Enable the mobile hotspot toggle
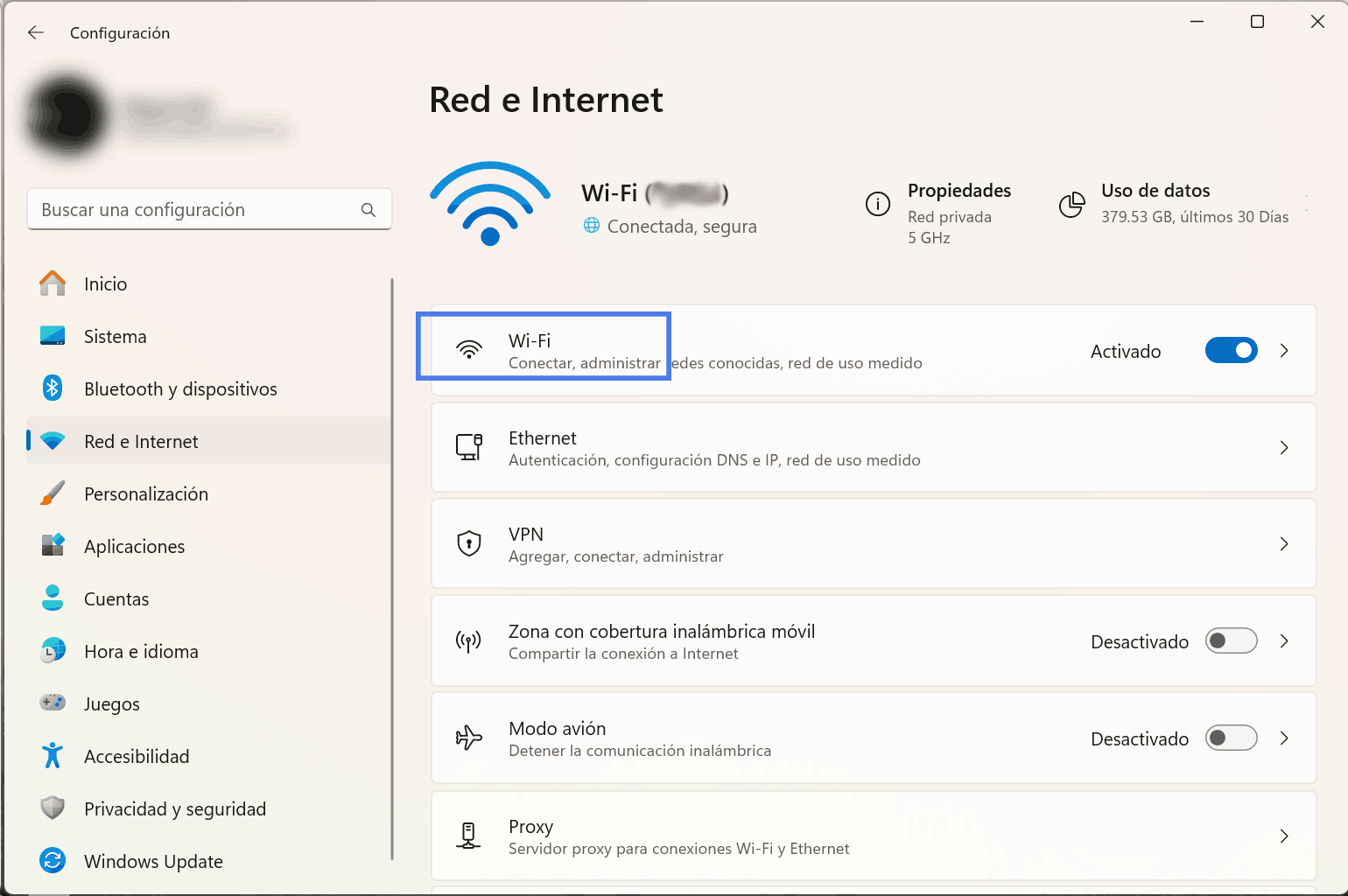This screenshot has height=896, width=1348. point(1231,641)
